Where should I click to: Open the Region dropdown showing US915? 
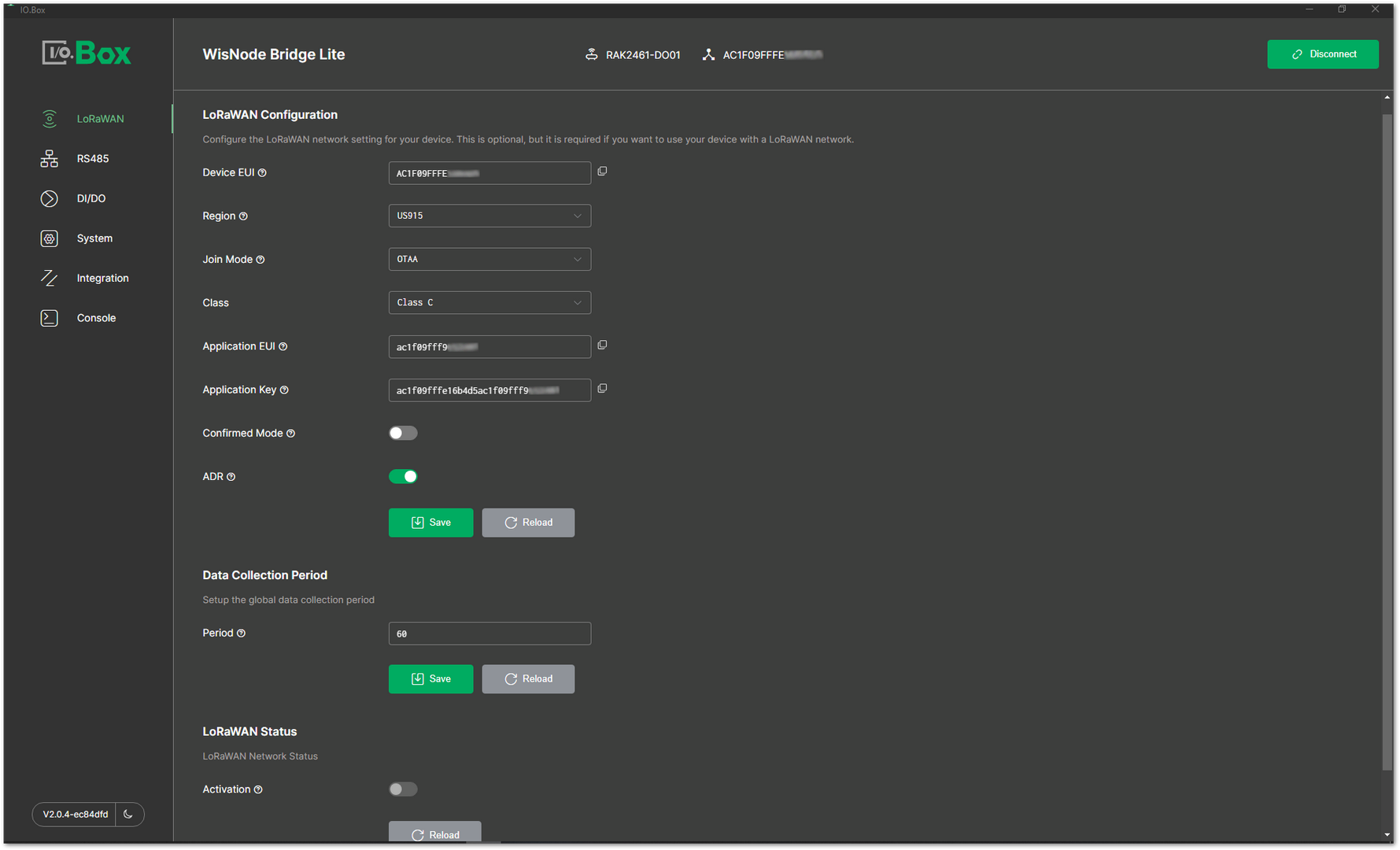[x=489, y=216]
